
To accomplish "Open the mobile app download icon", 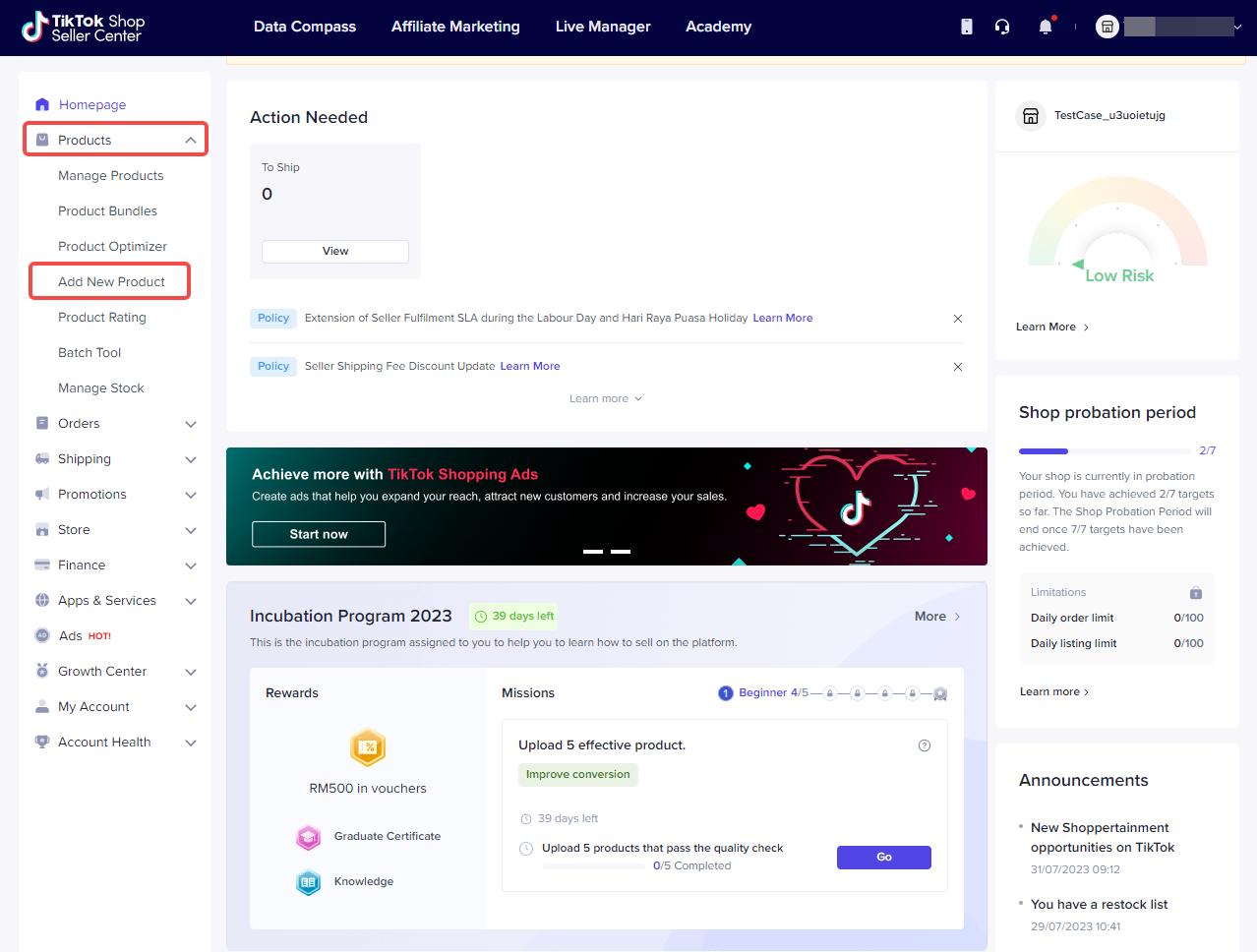I will 967,27.
